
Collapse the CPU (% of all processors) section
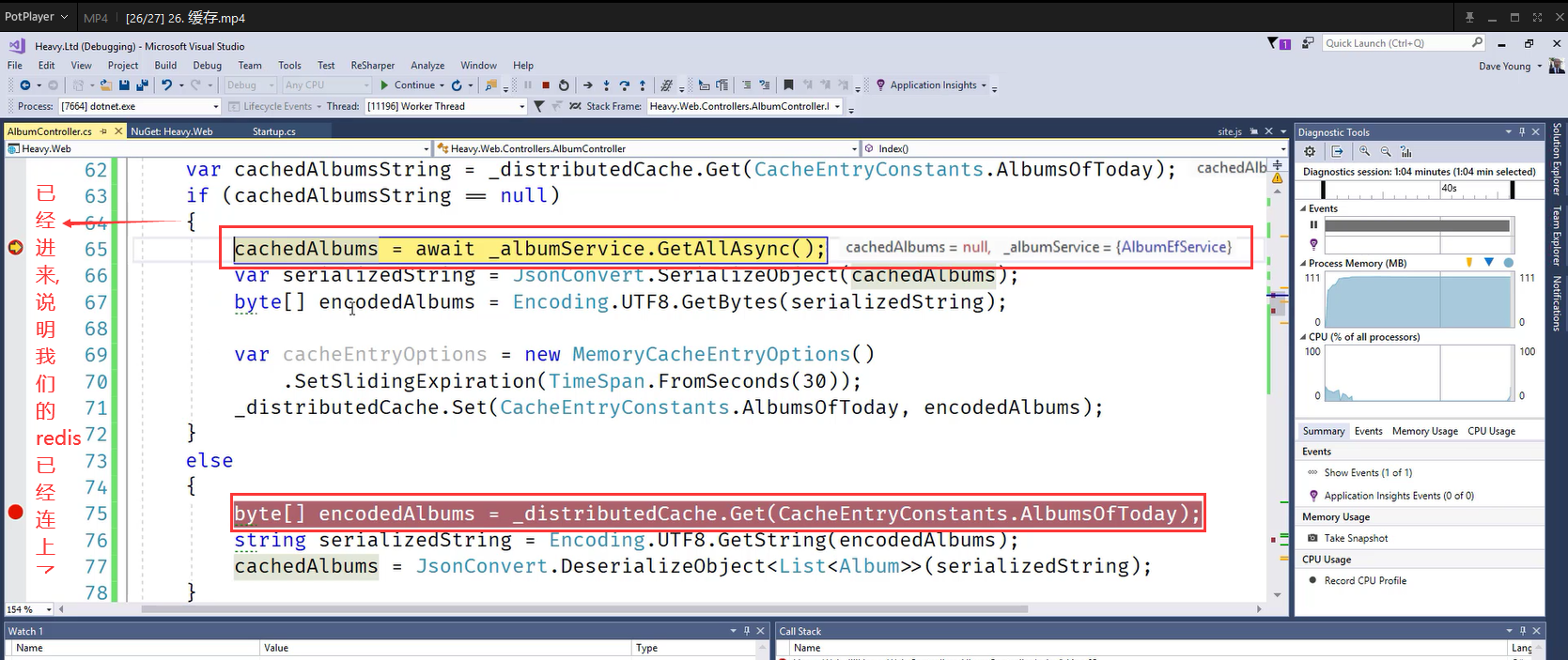pyautogui.click(x=1303, y=336)
